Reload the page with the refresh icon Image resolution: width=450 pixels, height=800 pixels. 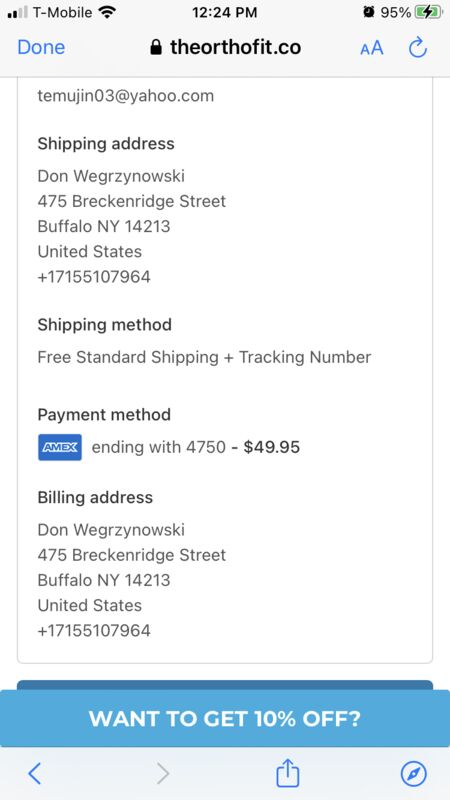point(418,47)
